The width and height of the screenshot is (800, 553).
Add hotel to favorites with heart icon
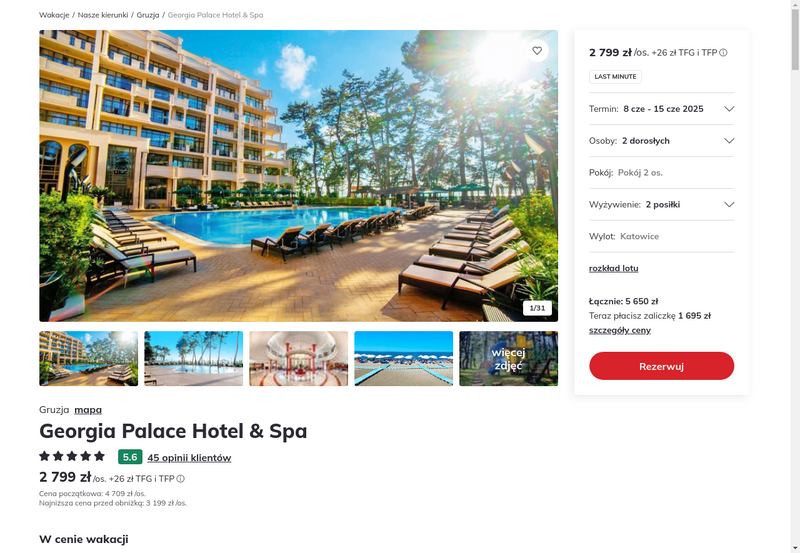pyautogui.click(x=537, y=51)
